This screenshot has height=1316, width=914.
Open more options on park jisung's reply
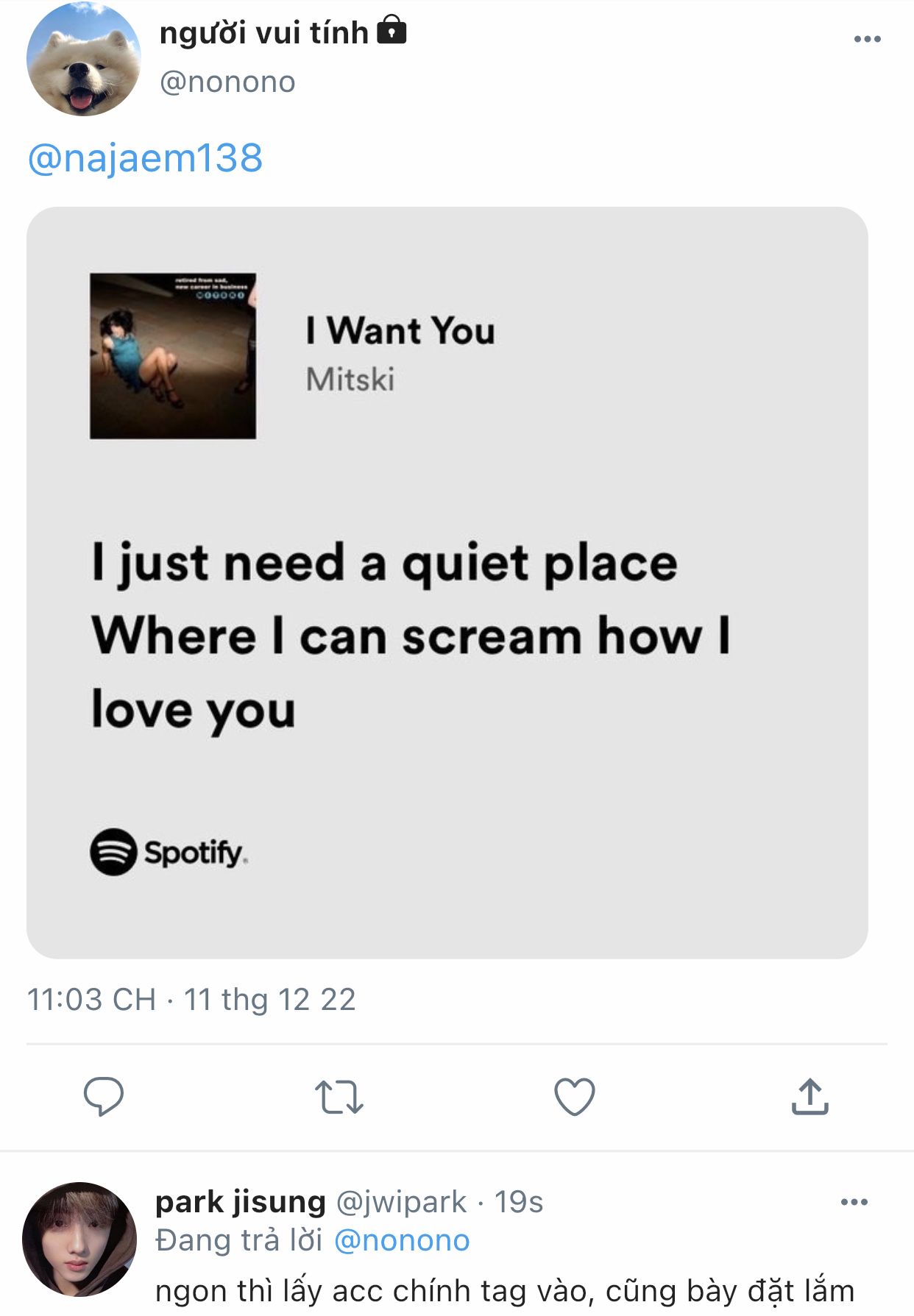tap(854, 1202)
